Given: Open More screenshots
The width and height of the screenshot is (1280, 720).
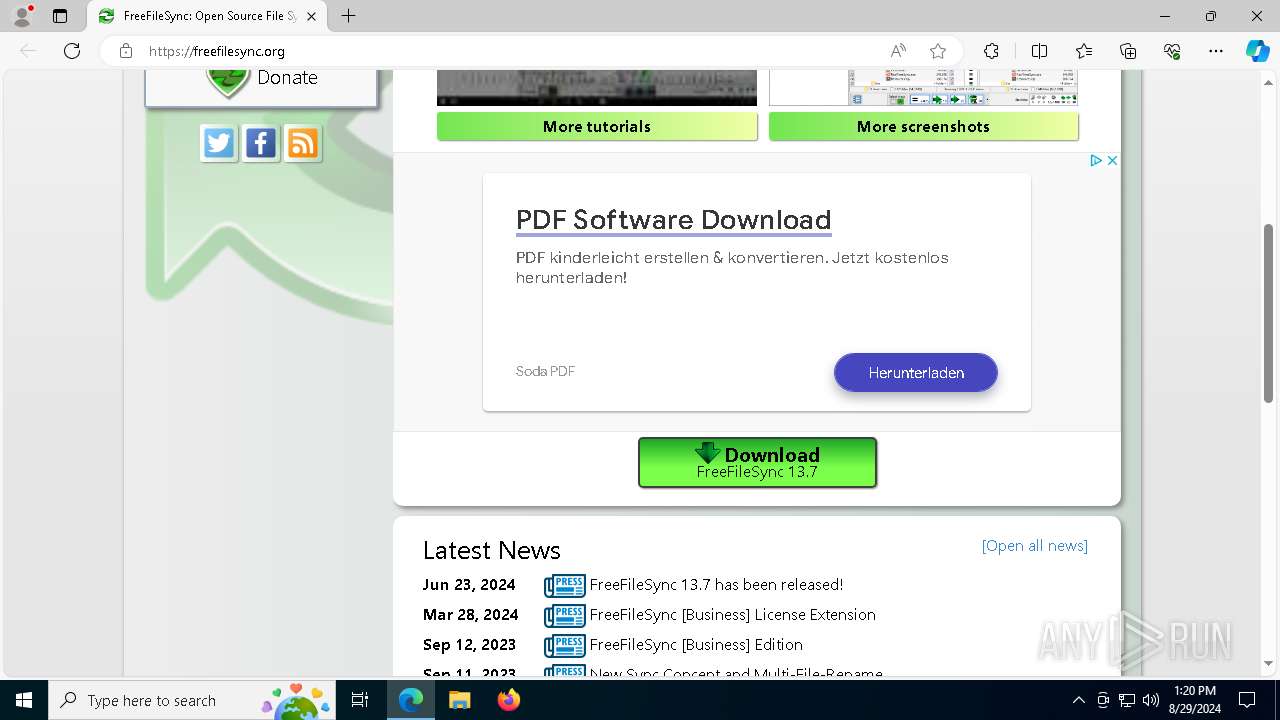Looking at the screenshot, I should [923, 126].
